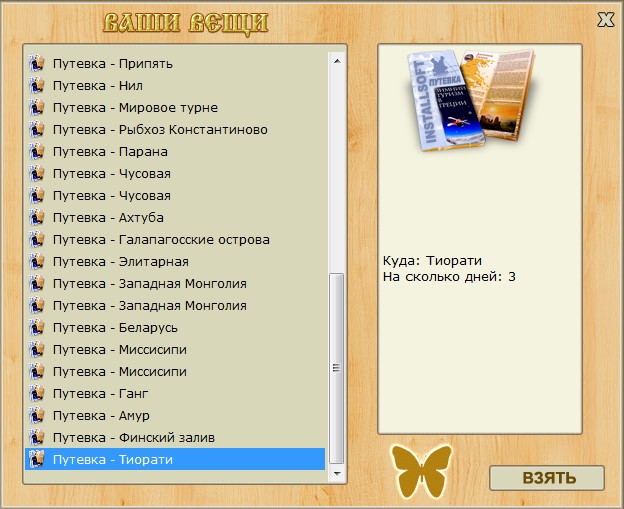
Task: Click the golden butterfly icon
Action: 422,470
